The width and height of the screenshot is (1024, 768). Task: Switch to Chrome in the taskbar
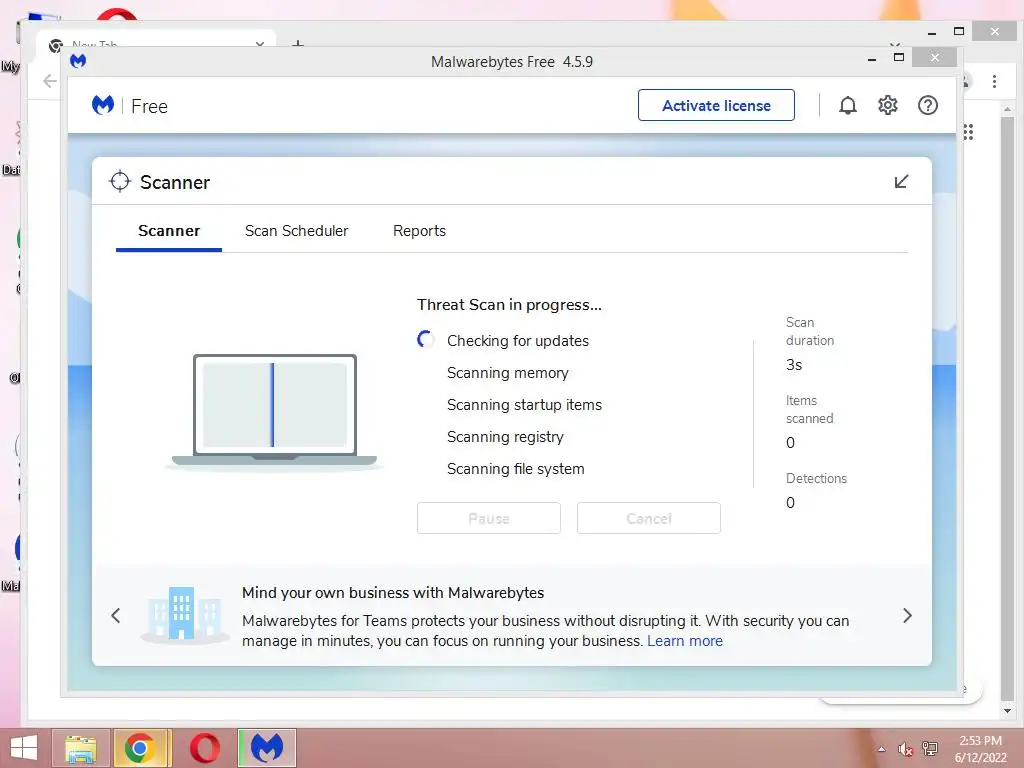point(142,748)
